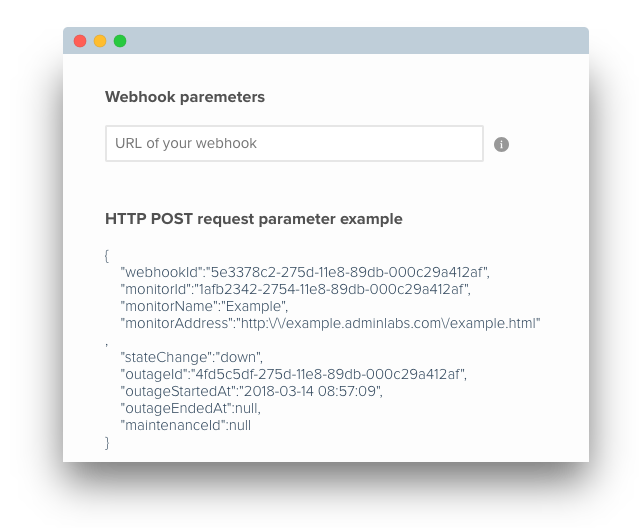
Task: Click the outageEndedAt null line
Action: [190, 408]
